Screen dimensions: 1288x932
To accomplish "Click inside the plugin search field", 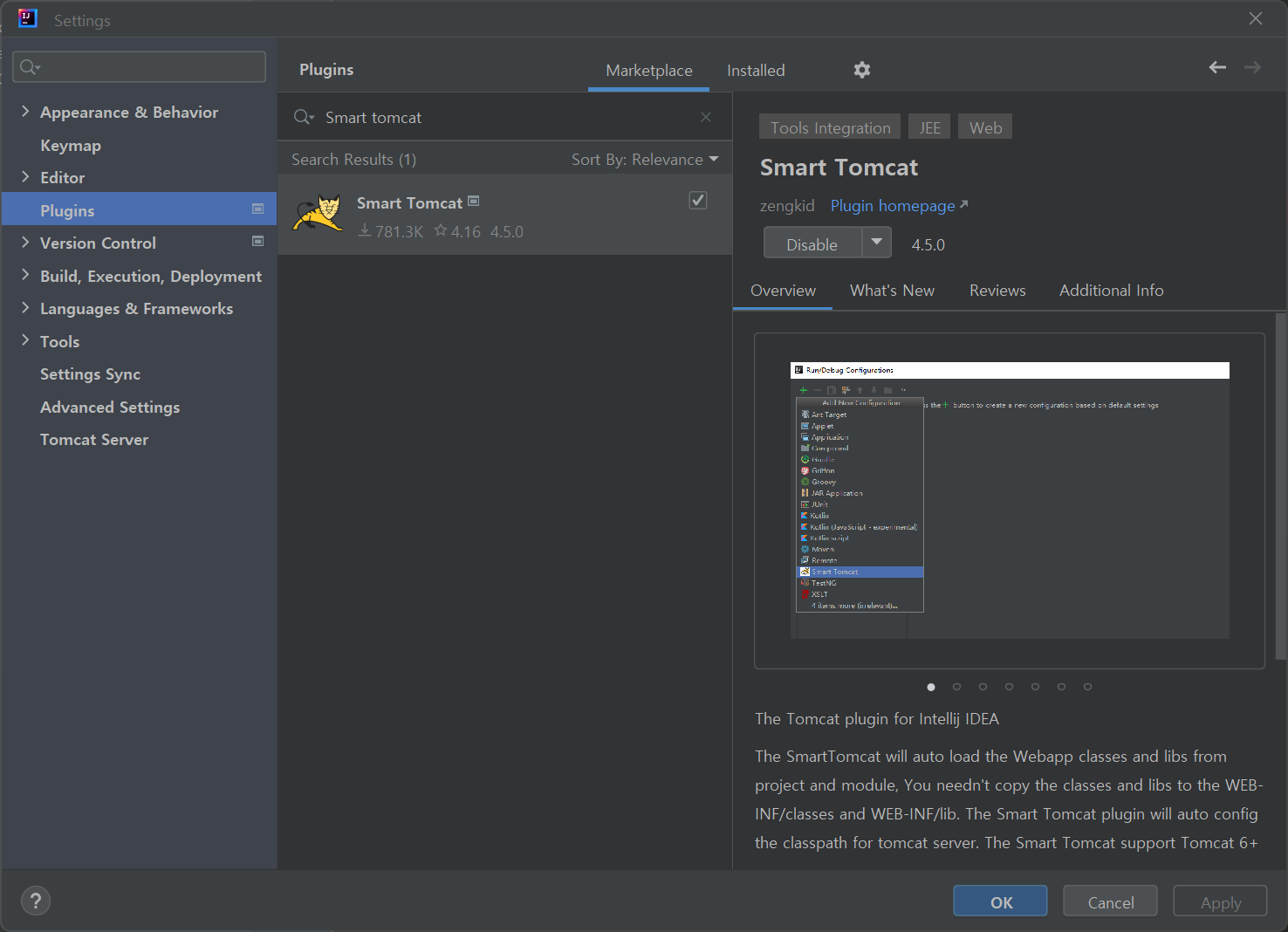I will pyautogui.click(x=480, y=116).
